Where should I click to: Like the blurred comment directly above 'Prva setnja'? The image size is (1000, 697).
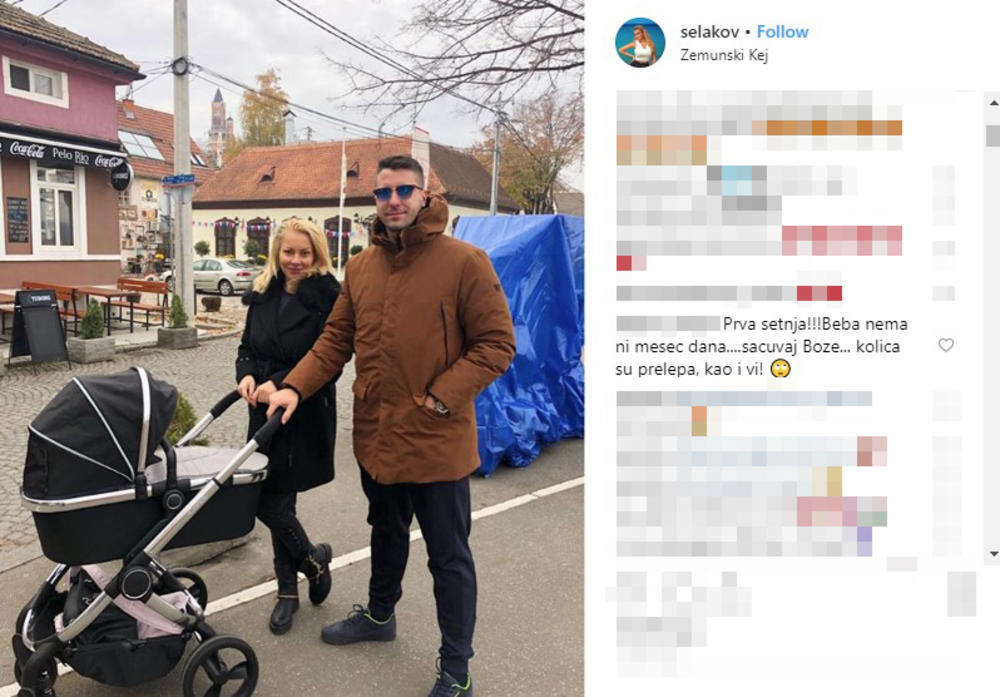943,293
